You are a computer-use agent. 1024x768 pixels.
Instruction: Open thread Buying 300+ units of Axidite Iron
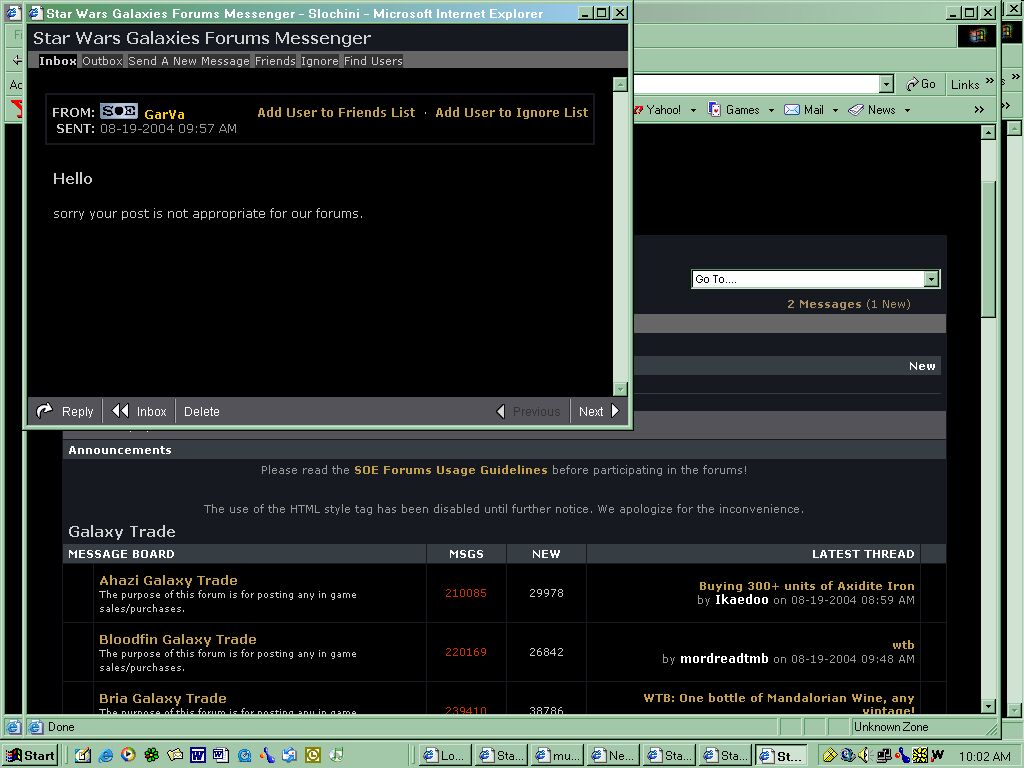click(807, 586)
